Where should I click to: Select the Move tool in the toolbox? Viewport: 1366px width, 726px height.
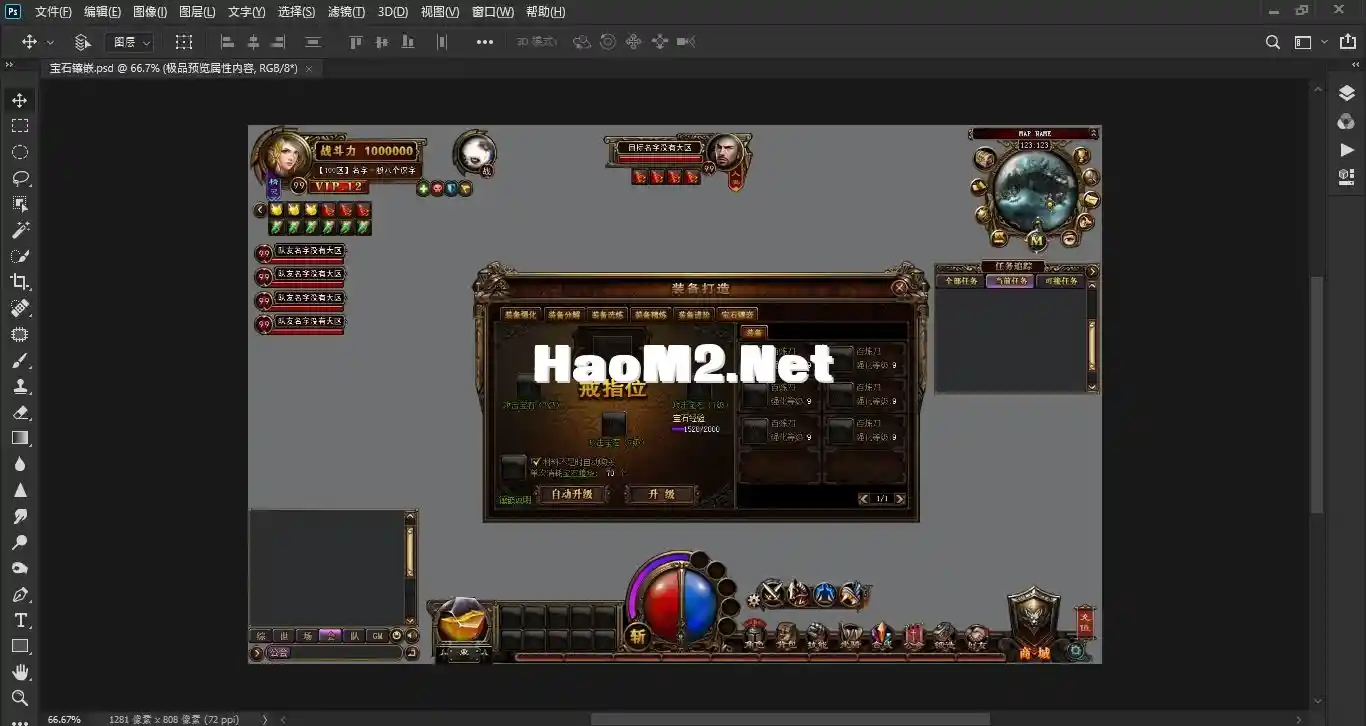(20, 100)
